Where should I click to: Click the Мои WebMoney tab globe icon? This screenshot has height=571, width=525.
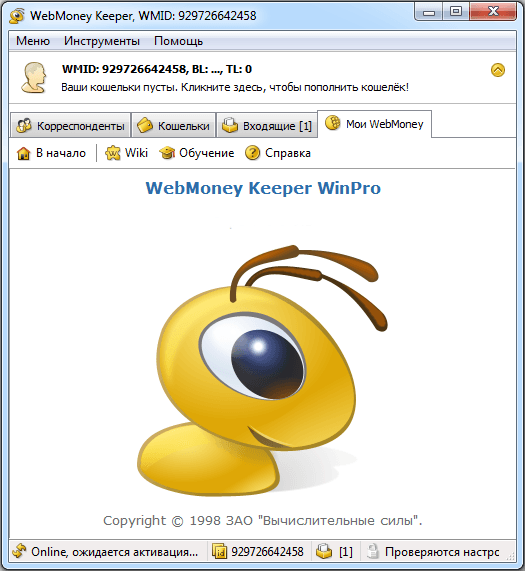click(x=333, y=123)
